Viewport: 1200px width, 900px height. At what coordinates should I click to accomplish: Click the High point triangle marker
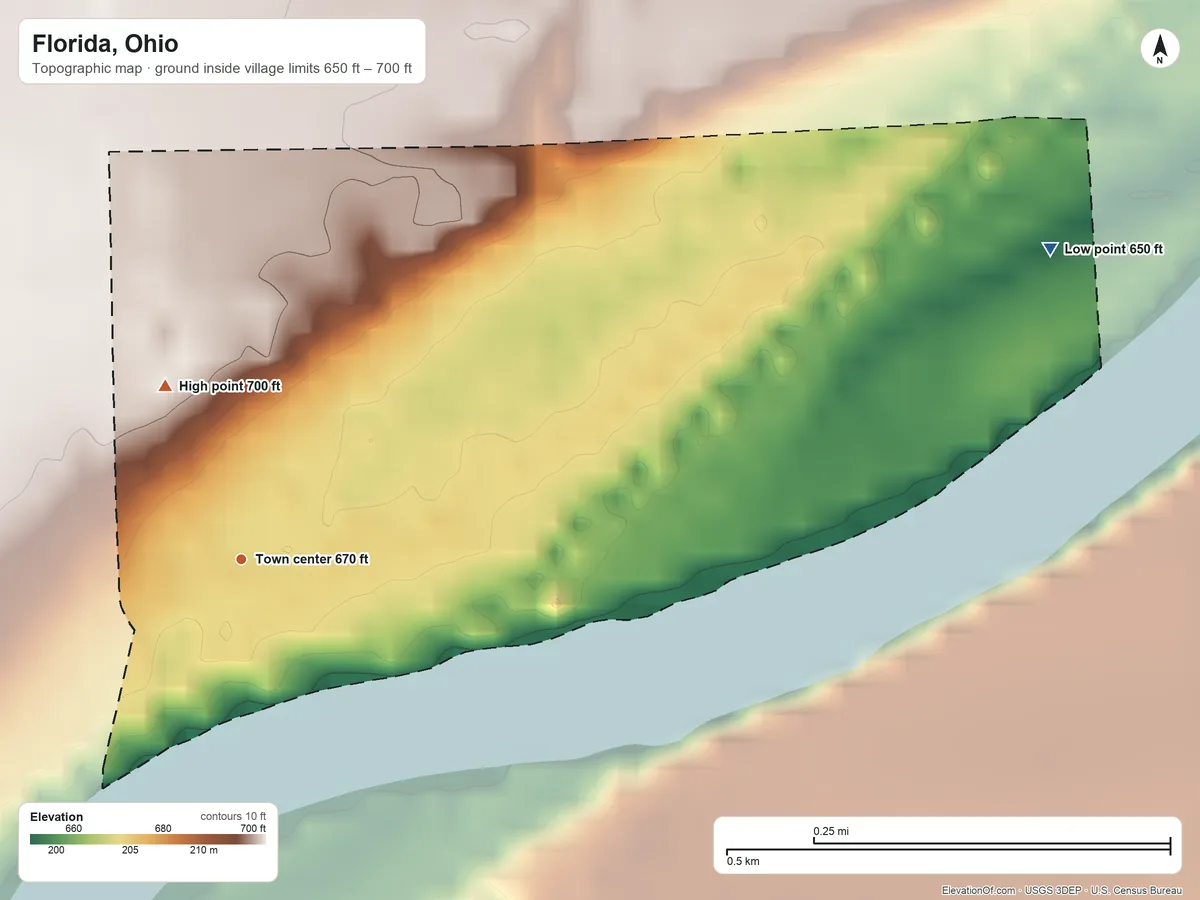165,385
